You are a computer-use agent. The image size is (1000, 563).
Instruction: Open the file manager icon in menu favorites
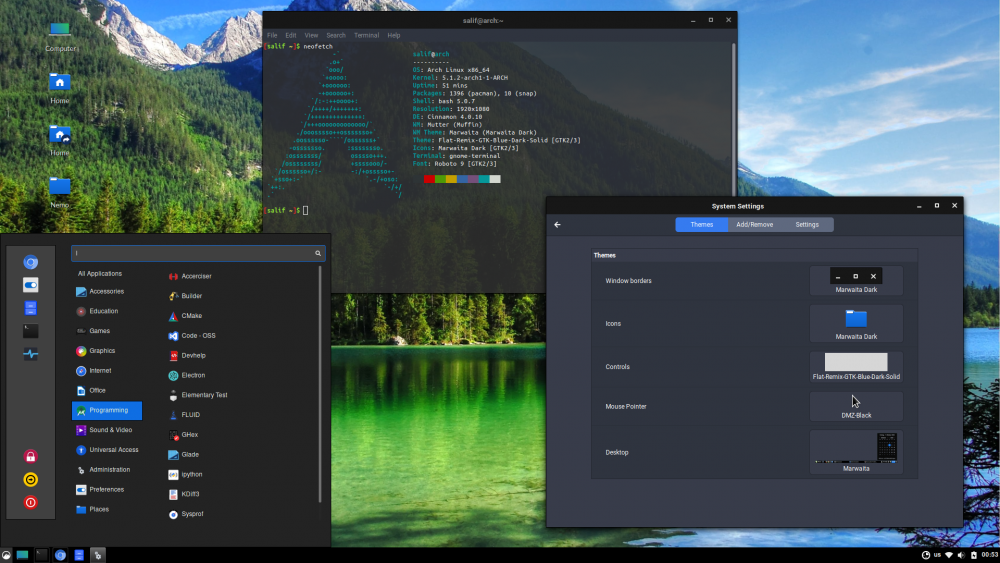coord(30,308)
